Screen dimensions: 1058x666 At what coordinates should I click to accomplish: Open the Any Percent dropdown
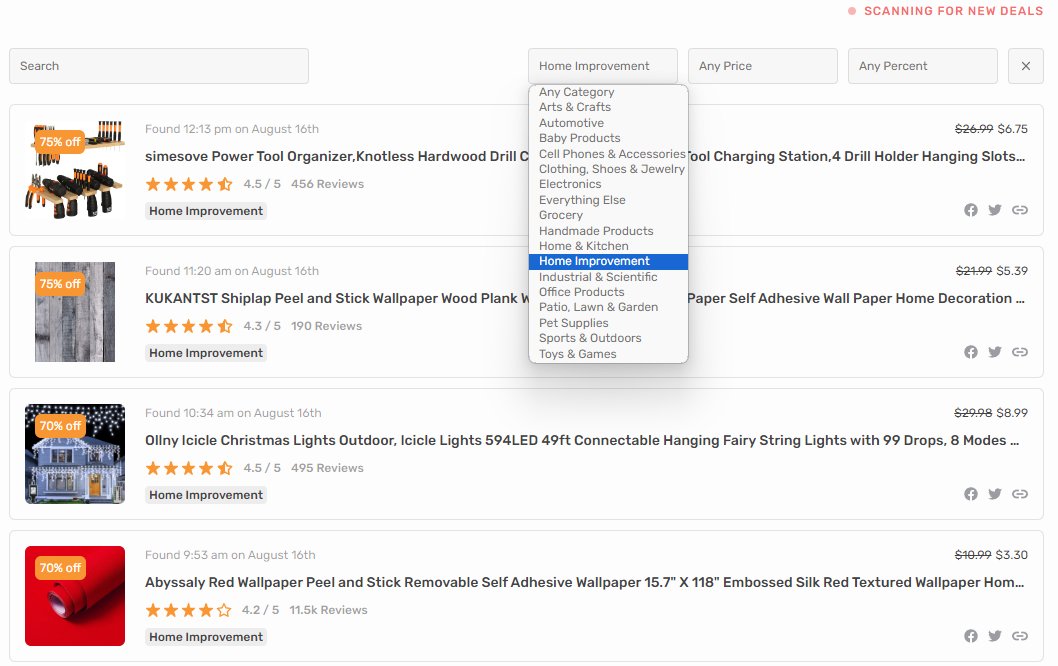pyautogui.click(x=922, y=66)
